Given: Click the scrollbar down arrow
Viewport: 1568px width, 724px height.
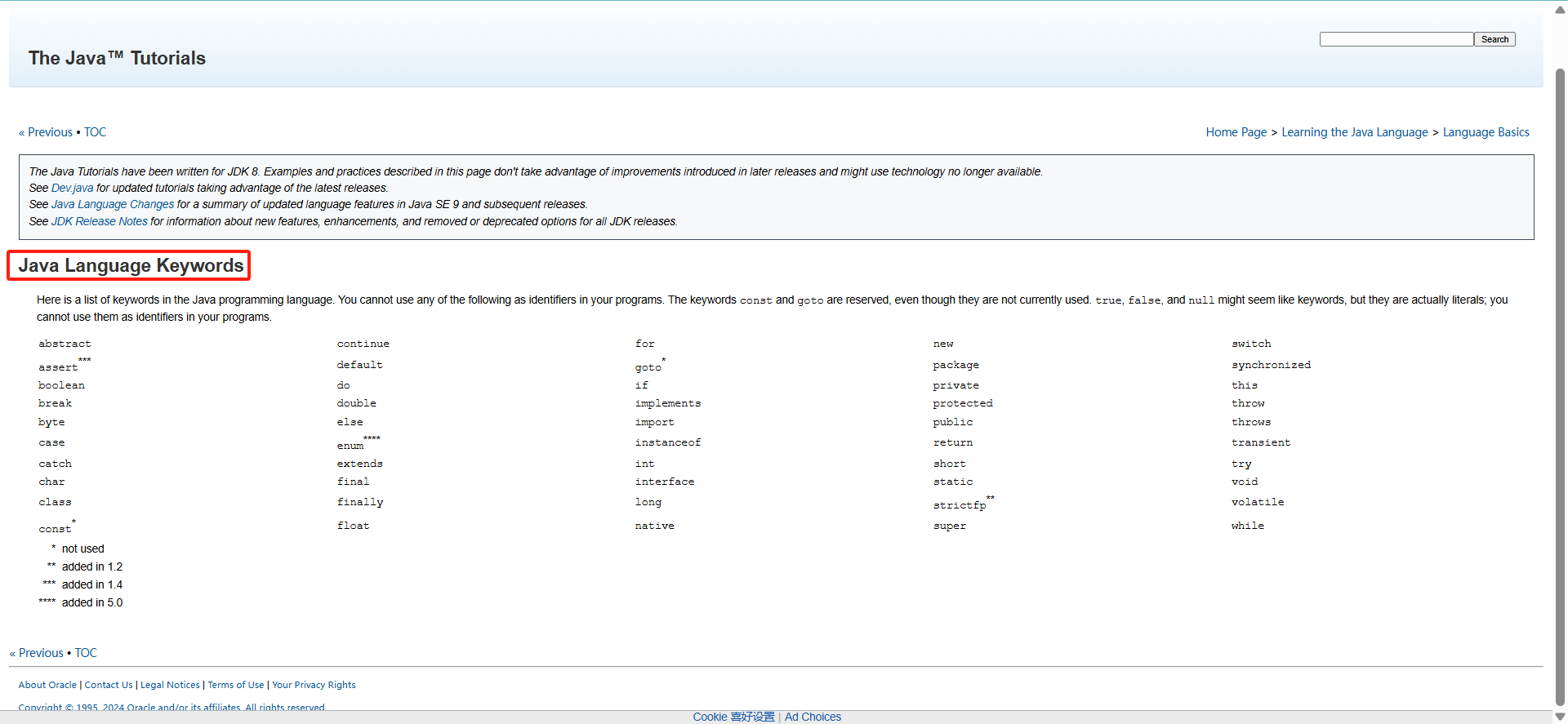Looking at the screenshot, I should (1560, 717).
